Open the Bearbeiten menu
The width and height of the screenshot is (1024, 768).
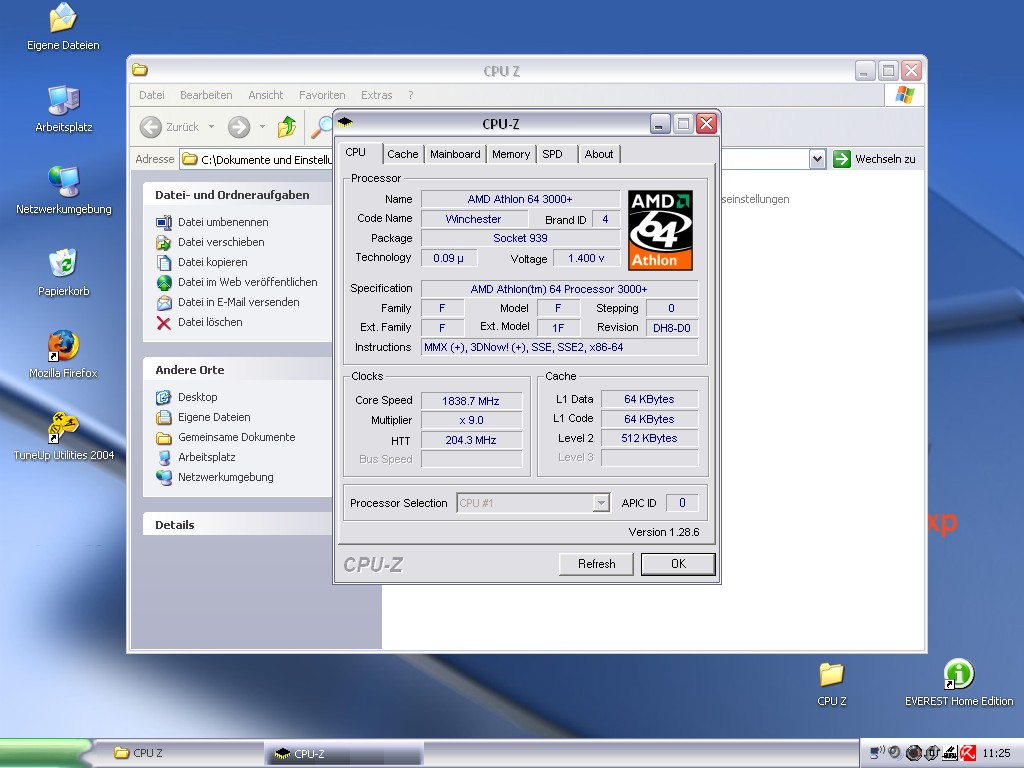(206, 95)
